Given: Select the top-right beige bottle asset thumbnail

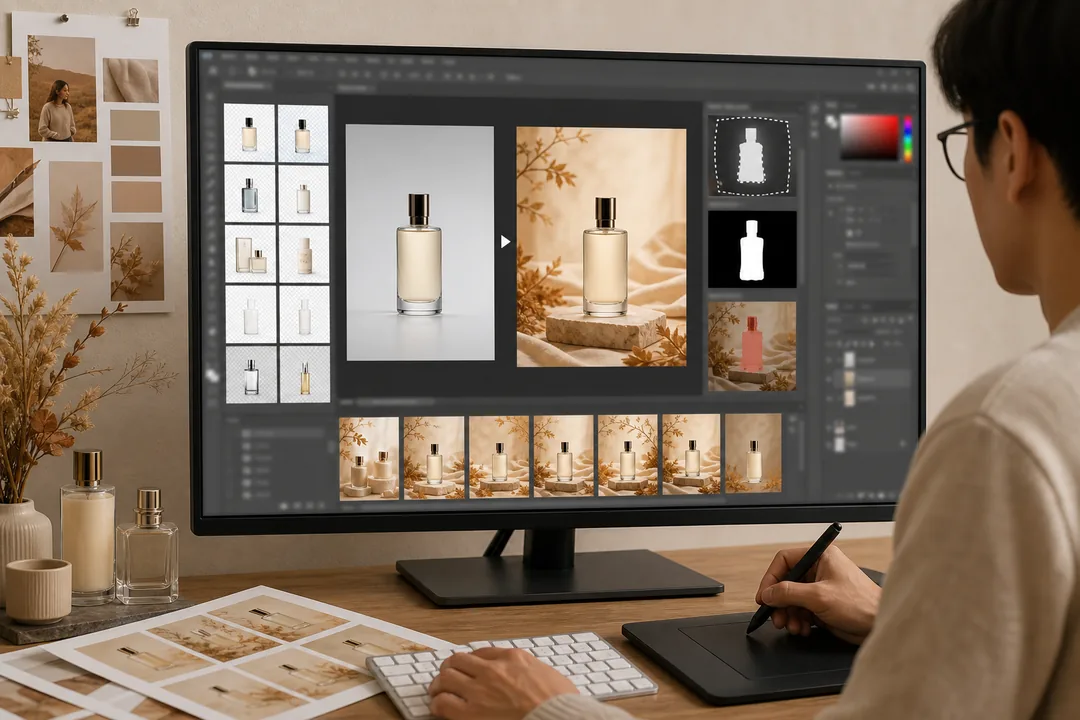Looking at the screenshot, I should coord(303,134).
